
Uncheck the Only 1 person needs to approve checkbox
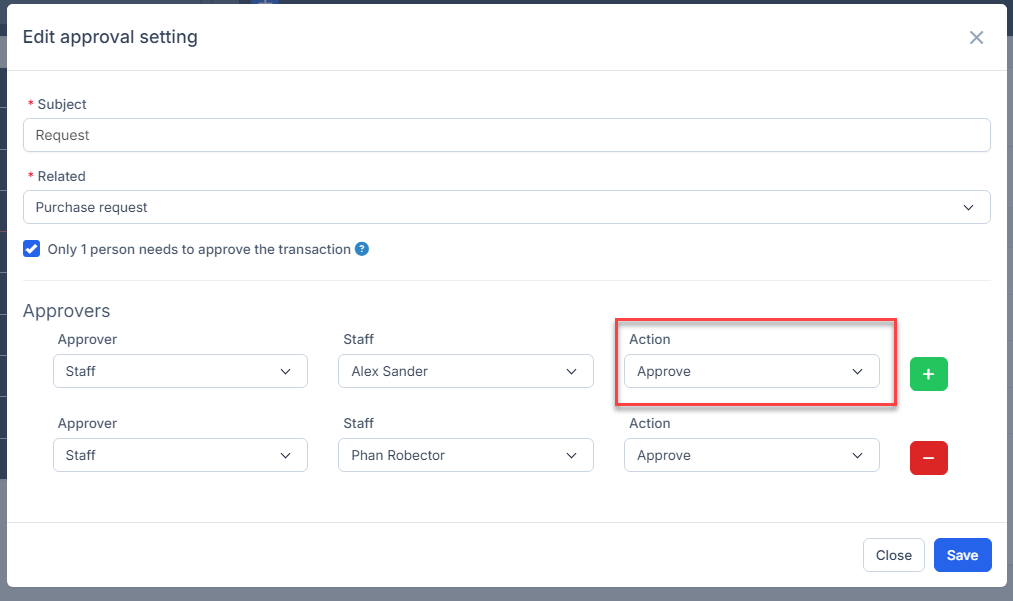(32, 249)
